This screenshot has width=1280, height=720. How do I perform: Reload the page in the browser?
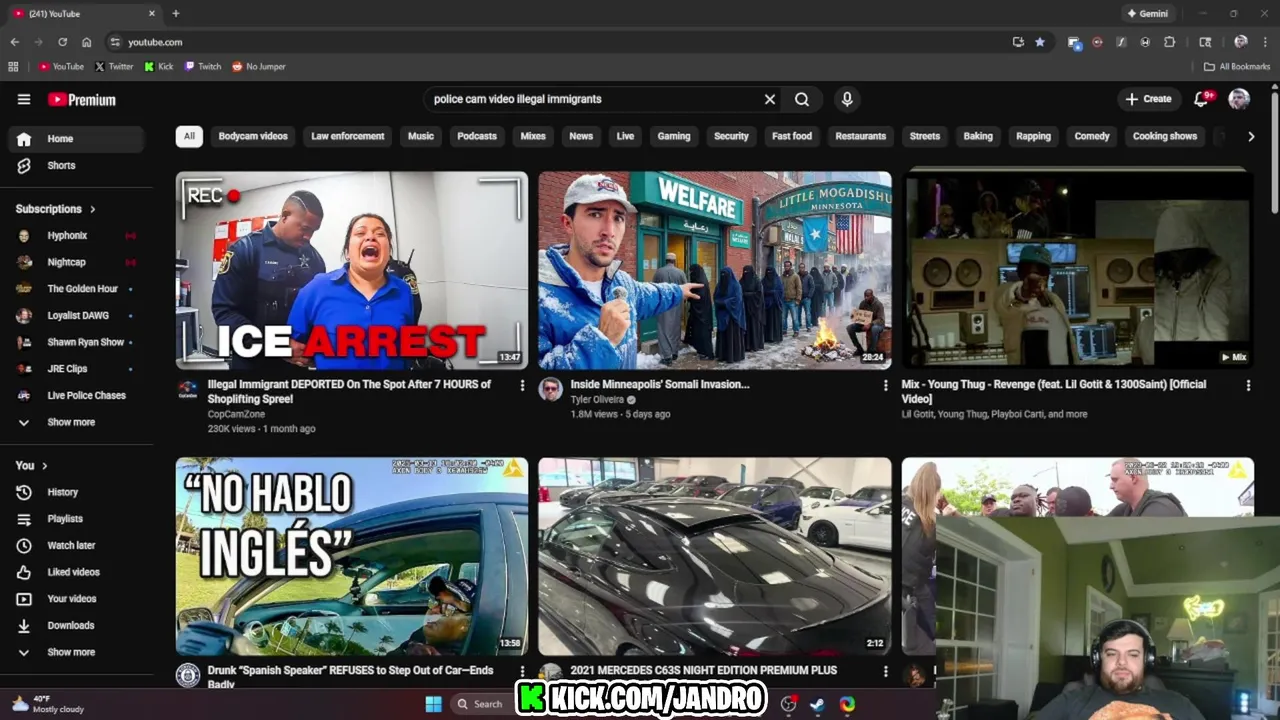click(x=62, y=42)
